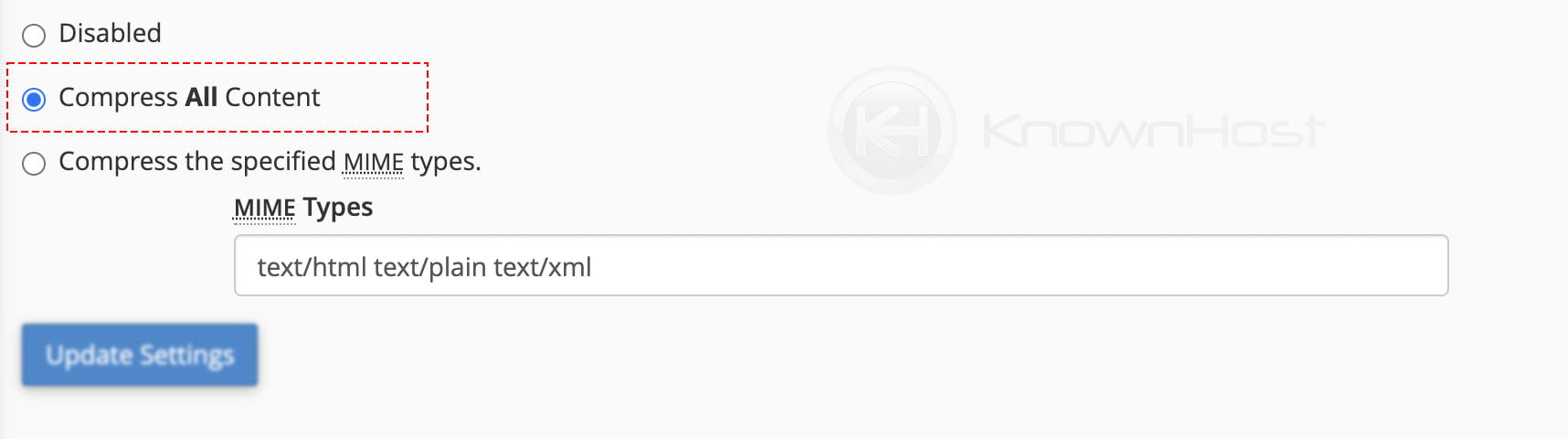Select Compress All Content radio option
Screen dimensions: 1568x439
coord(34,99)
